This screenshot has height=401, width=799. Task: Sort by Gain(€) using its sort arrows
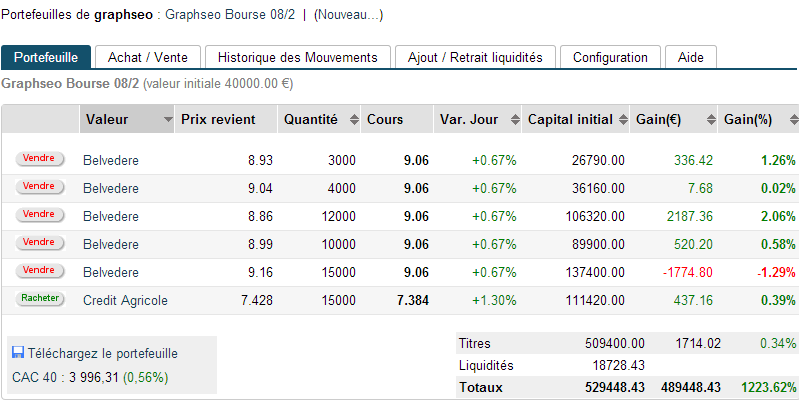pos(708,120)
